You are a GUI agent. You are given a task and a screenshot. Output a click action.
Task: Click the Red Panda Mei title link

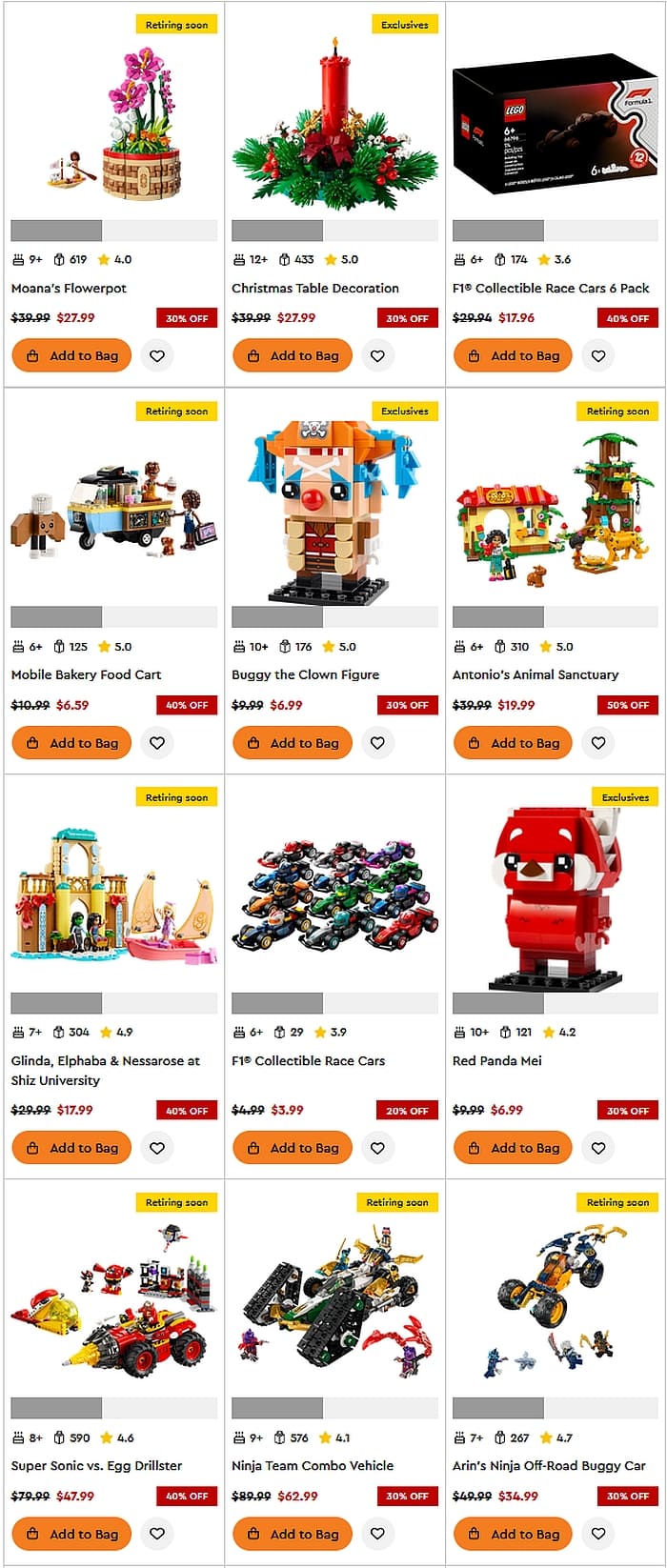497,1060
